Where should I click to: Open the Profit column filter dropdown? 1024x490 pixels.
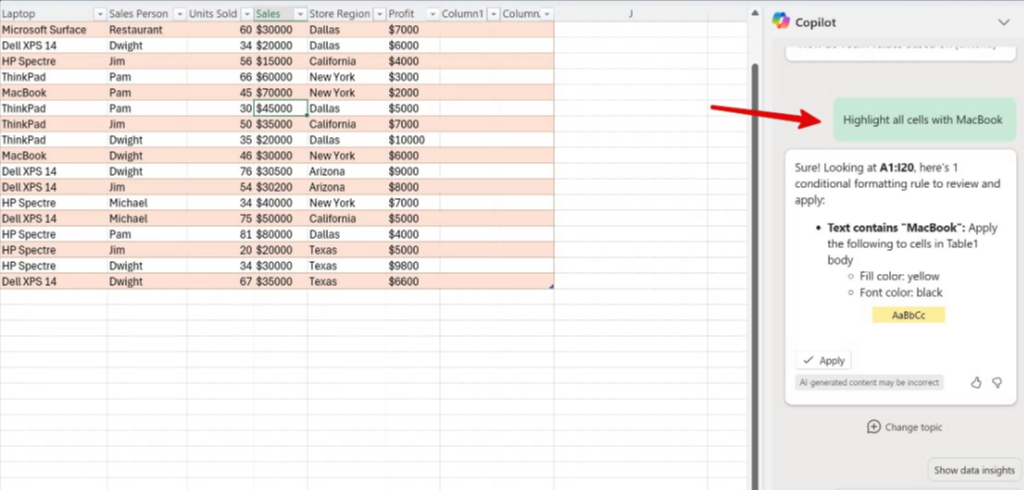tap(432, 14)
